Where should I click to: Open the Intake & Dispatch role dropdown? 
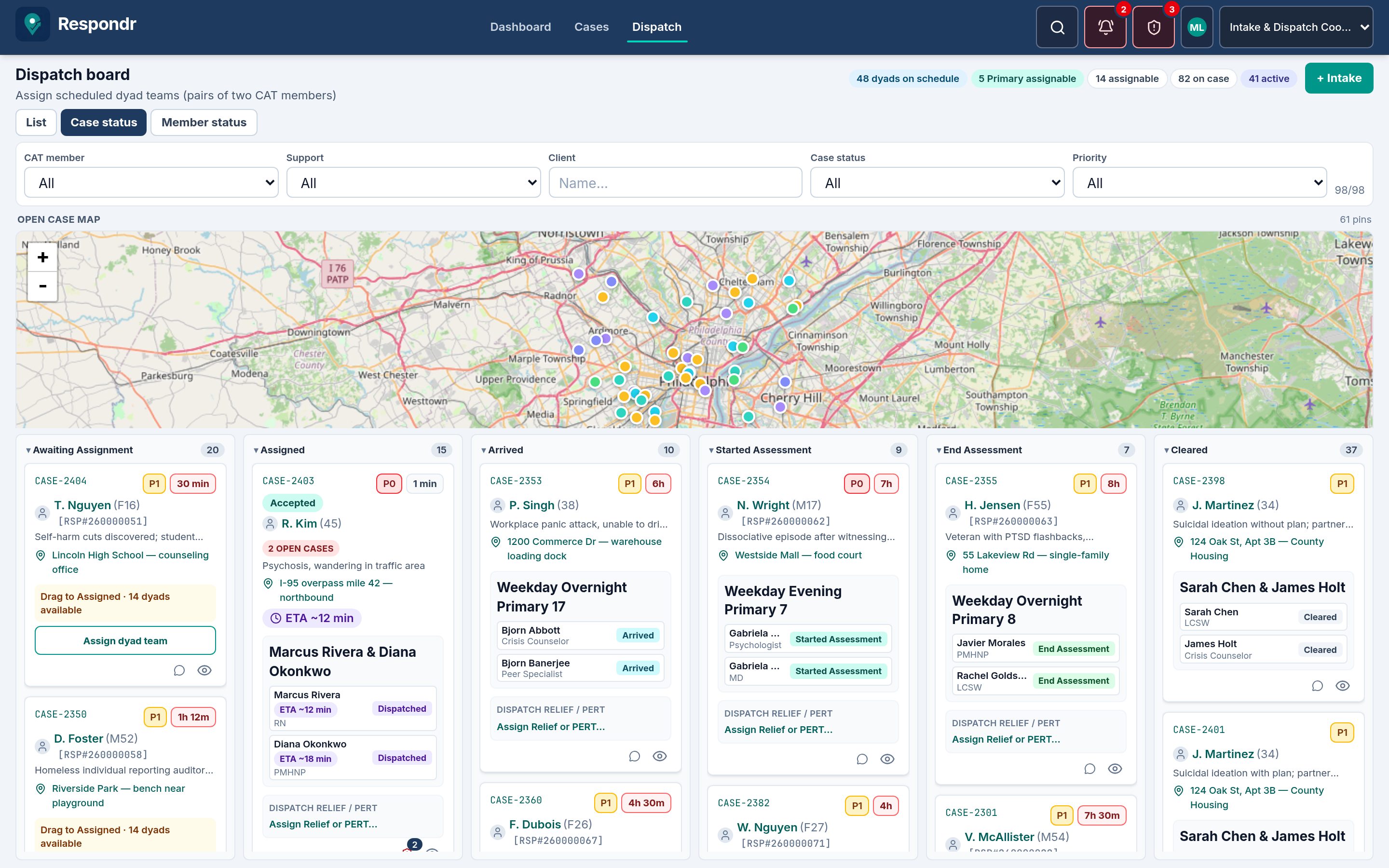[x=1296, y=27]
